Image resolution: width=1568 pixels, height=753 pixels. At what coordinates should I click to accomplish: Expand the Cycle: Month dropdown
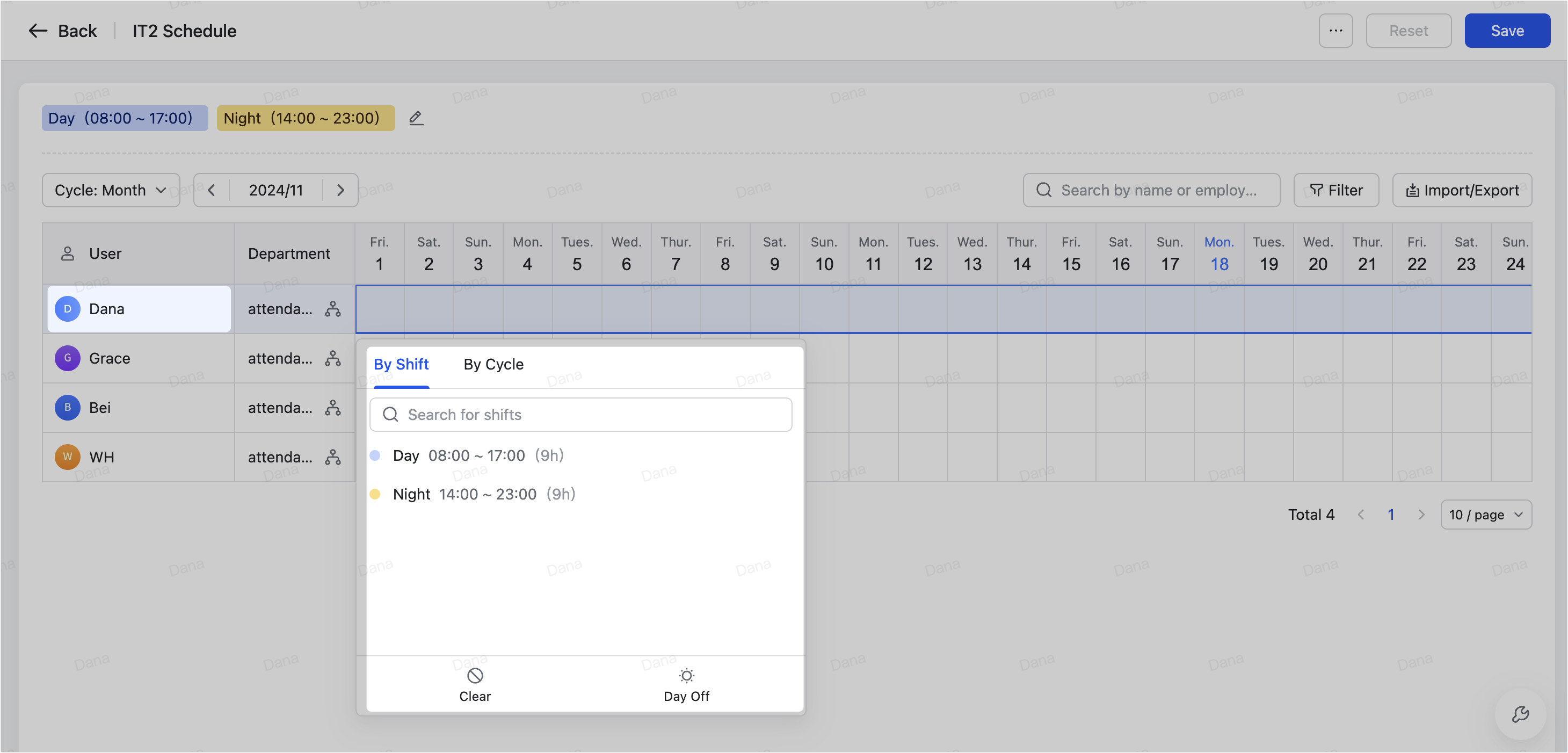pos(111,191)
